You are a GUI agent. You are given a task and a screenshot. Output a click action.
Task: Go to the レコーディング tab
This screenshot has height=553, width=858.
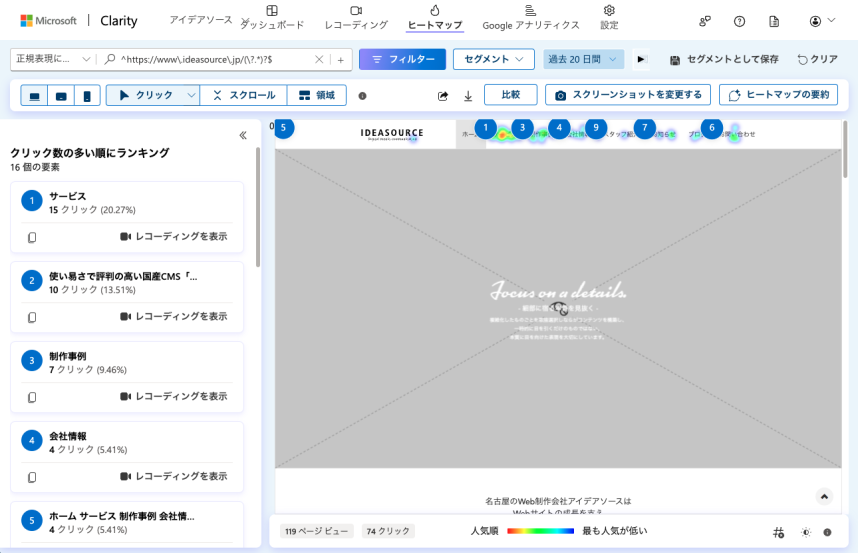pyautogui.click(x=355, y=17)
